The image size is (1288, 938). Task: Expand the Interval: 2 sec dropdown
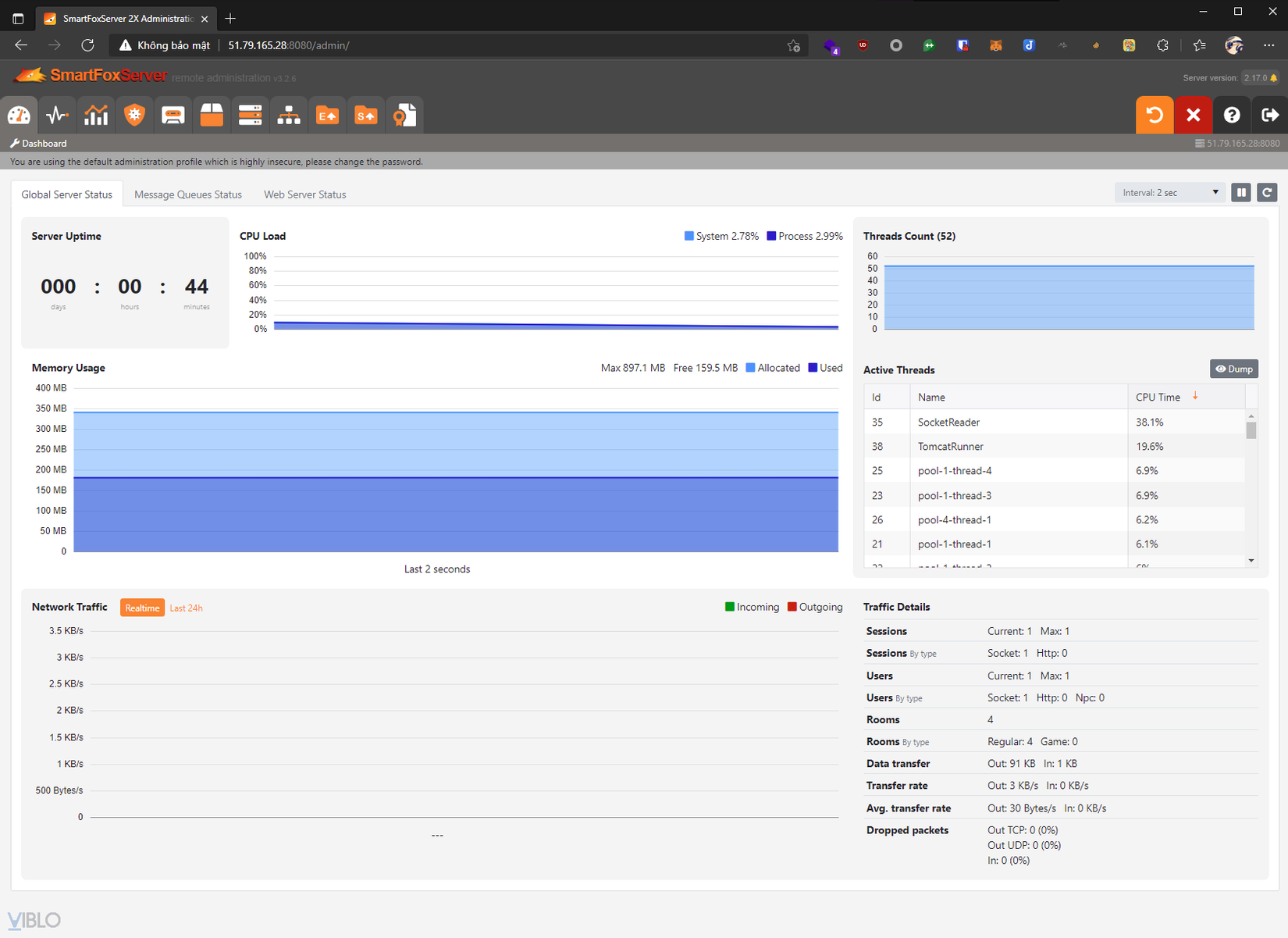pos(1169,193)
